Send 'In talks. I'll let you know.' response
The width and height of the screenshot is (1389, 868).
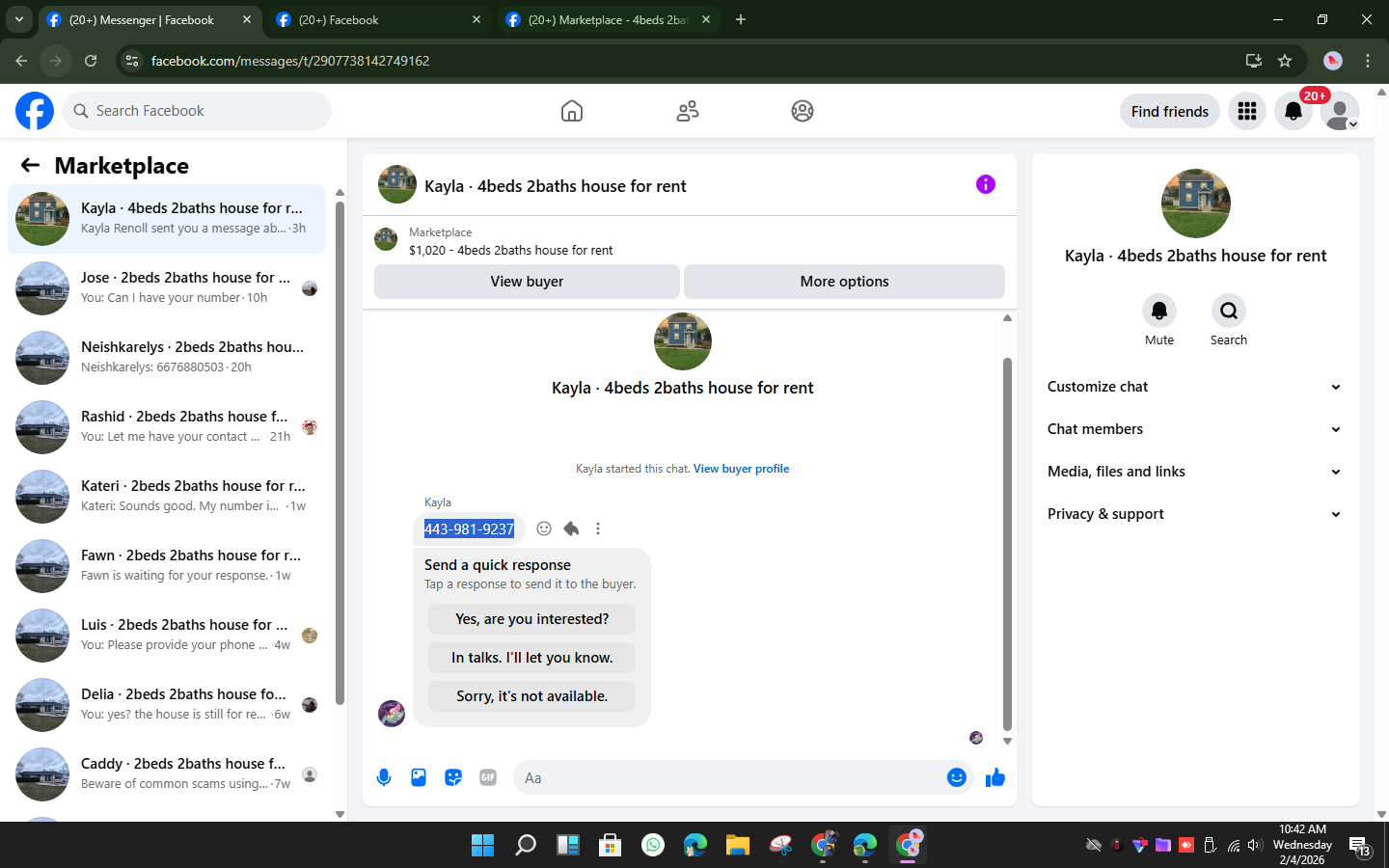532,658
